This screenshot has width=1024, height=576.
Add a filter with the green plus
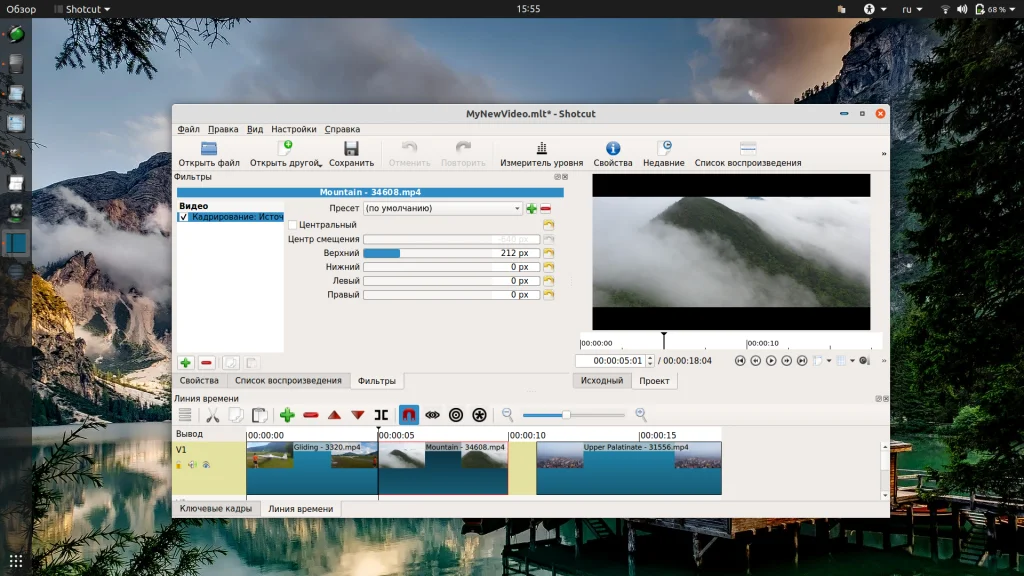pyautogui.click(x=185, y=362)
